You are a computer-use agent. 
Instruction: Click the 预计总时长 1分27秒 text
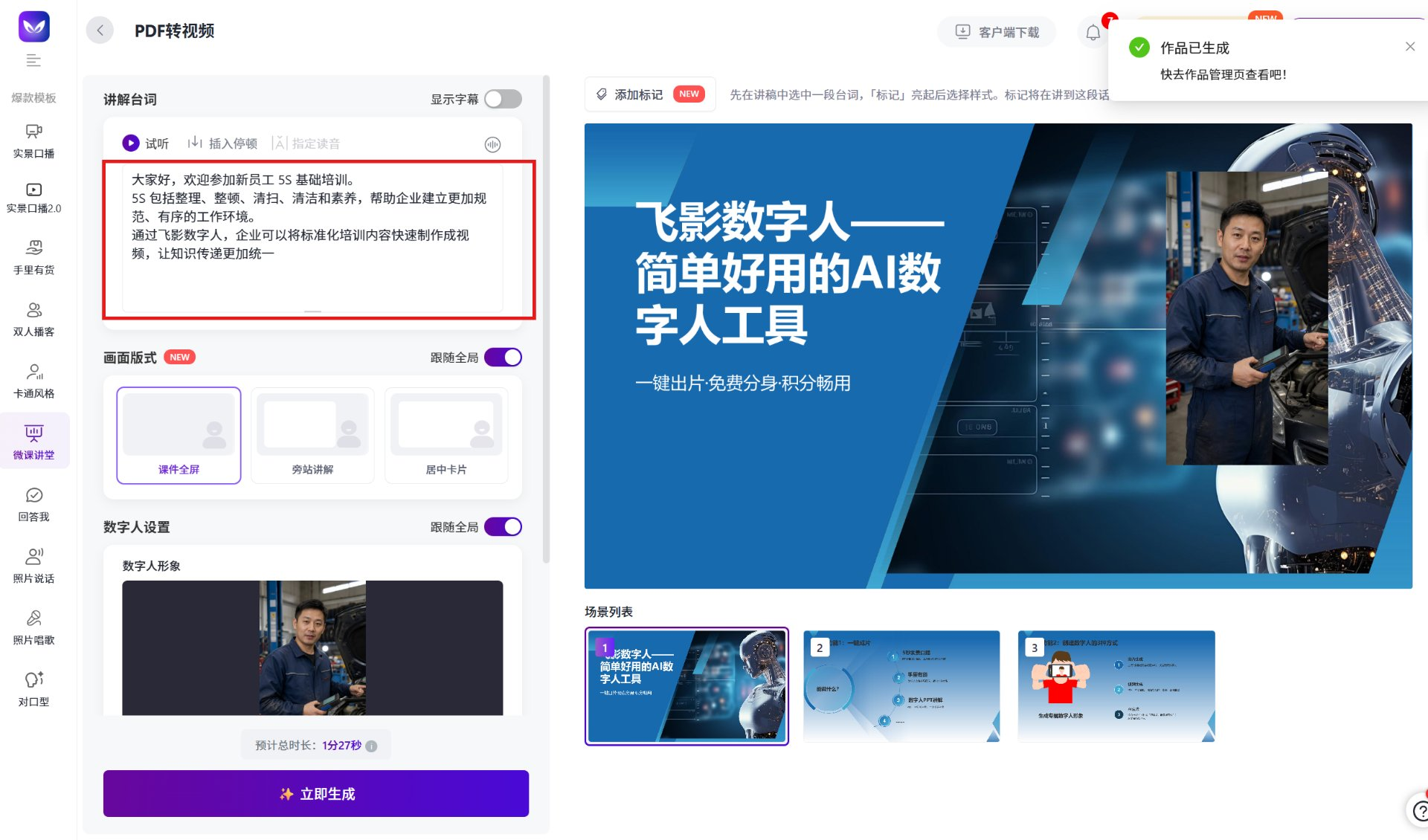308,746
